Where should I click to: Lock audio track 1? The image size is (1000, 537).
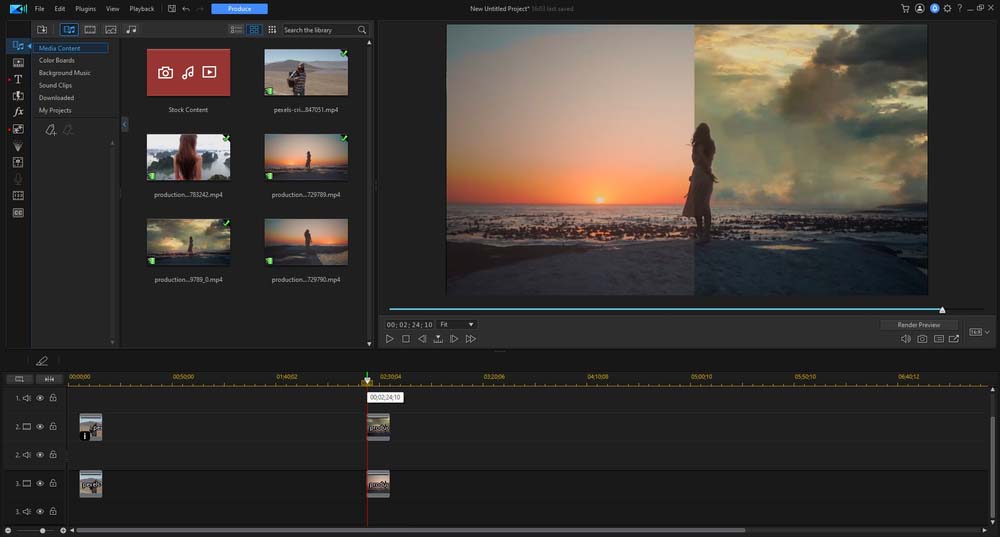click(x=53, y=398)
